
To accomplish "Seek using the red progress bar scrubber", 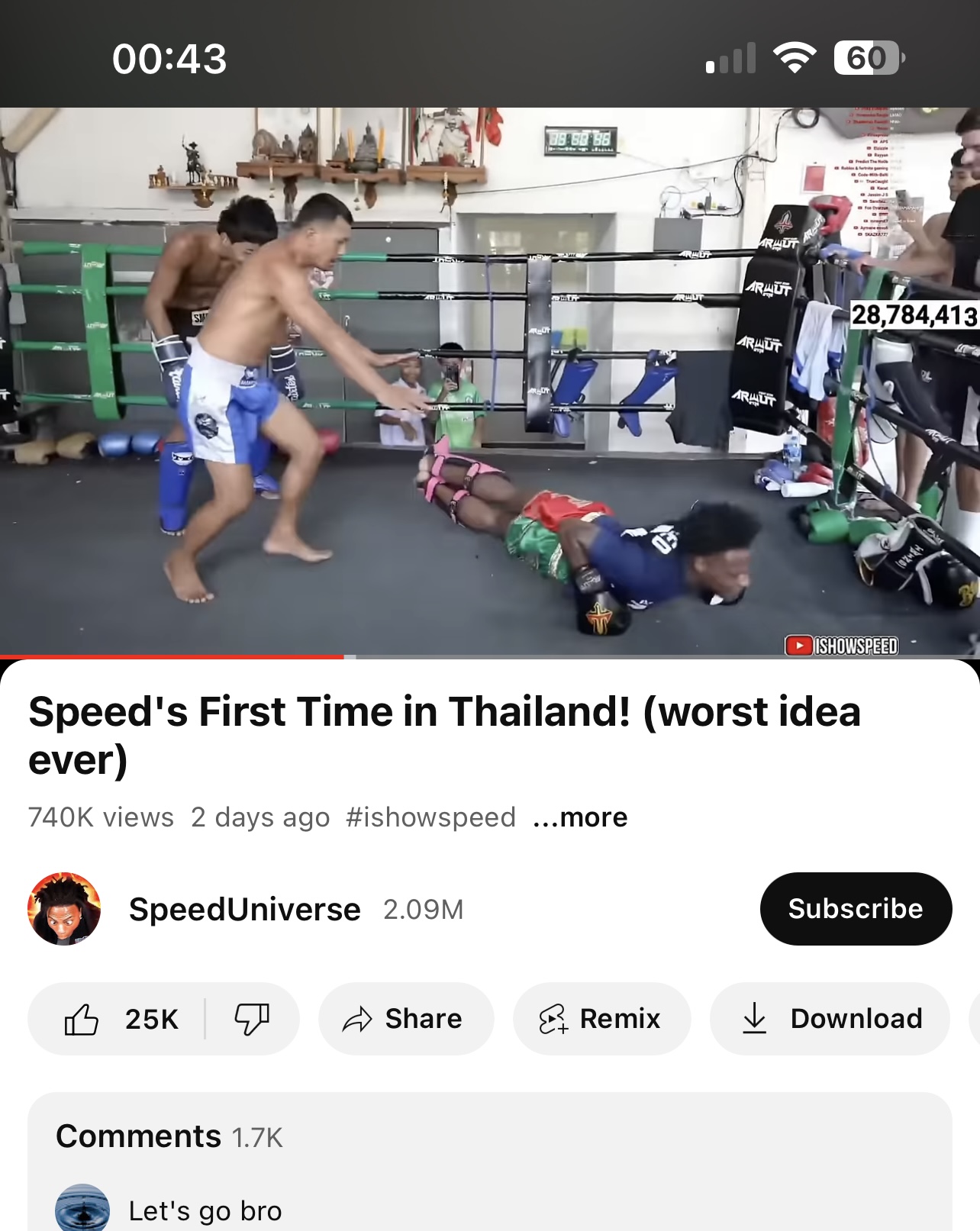I will (x=350, y=656).
